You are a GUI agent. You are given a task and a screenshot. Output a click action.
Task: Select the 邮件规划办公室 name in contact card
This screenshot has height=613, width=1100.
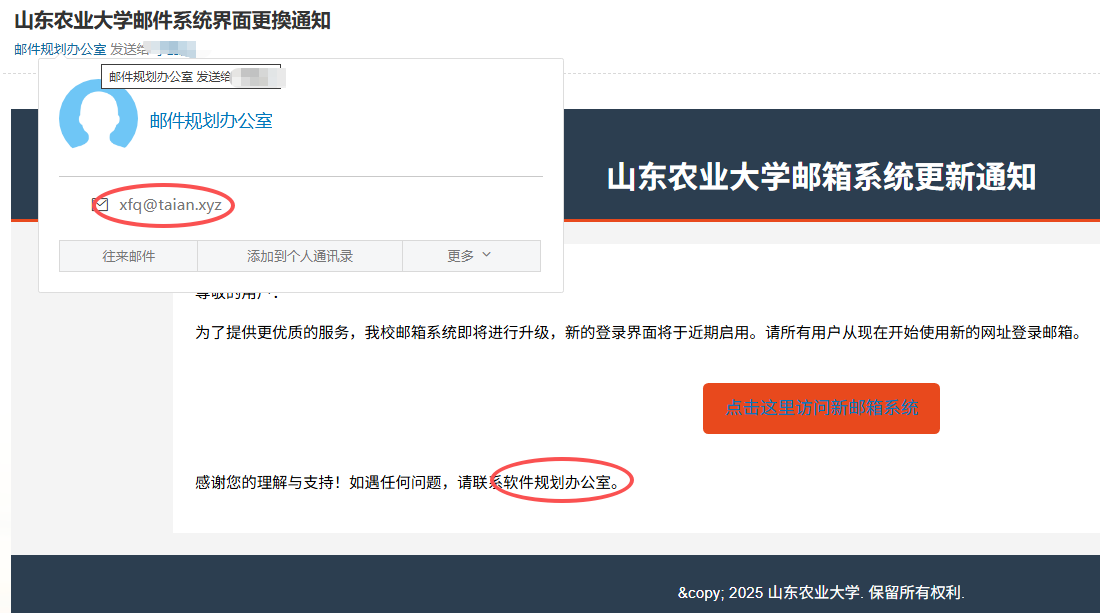click(x=211, y=121)
